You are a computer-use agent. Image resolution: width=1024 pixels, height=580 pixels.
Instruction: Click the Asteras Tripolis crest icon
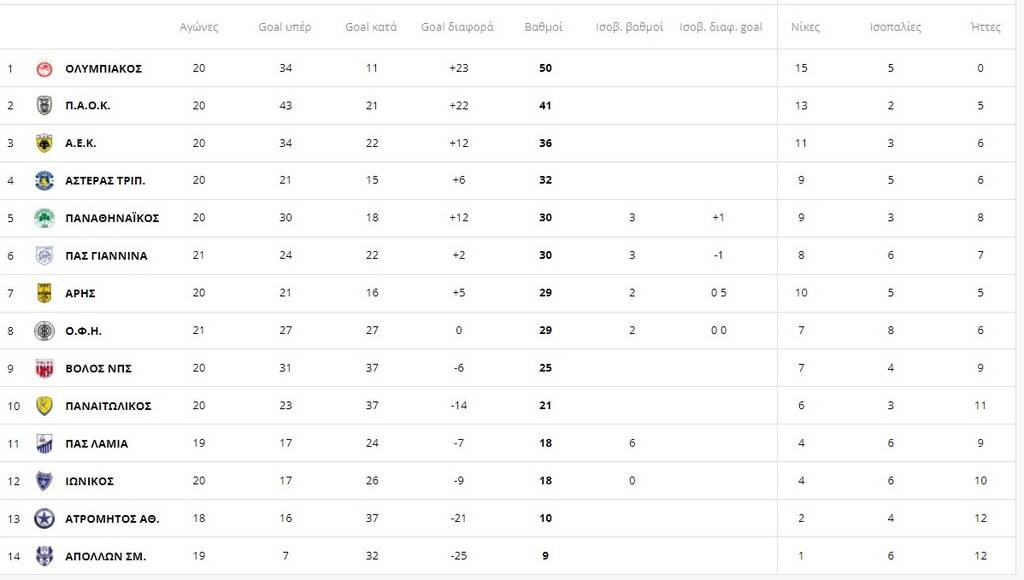[x=44, y=180]
